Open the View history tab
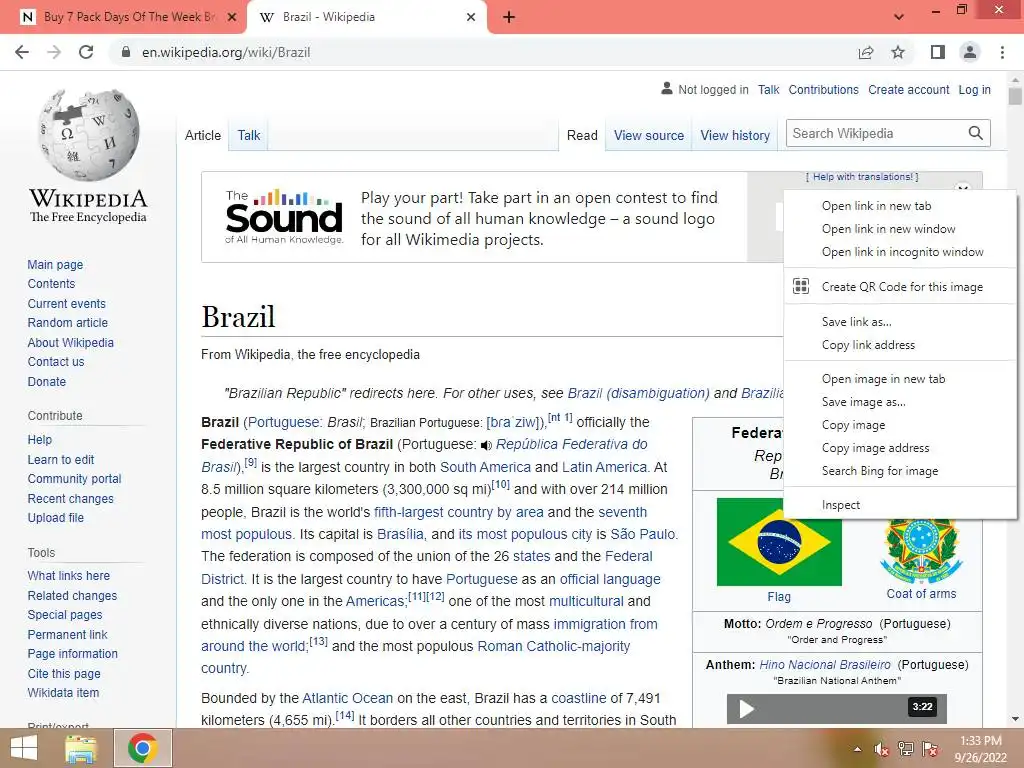The height and width of the screenshot is (768, 1024). tap(735, 135)
